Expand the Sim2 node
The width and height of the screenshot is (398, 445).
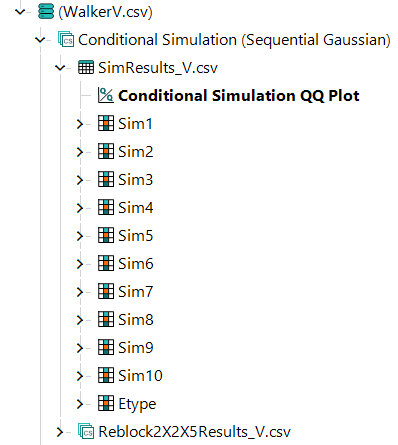80,152
